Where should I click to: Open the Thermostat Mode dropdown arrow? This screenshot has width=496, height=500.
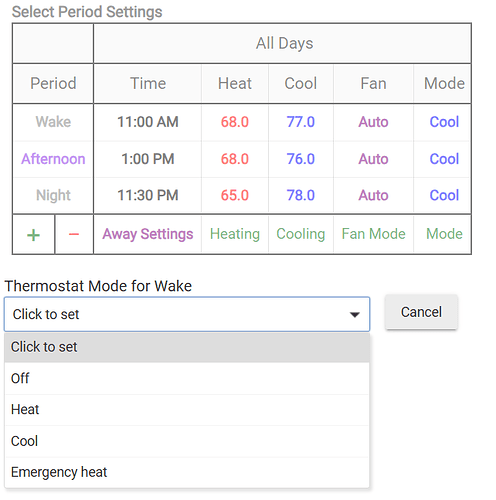pos(354,314)
